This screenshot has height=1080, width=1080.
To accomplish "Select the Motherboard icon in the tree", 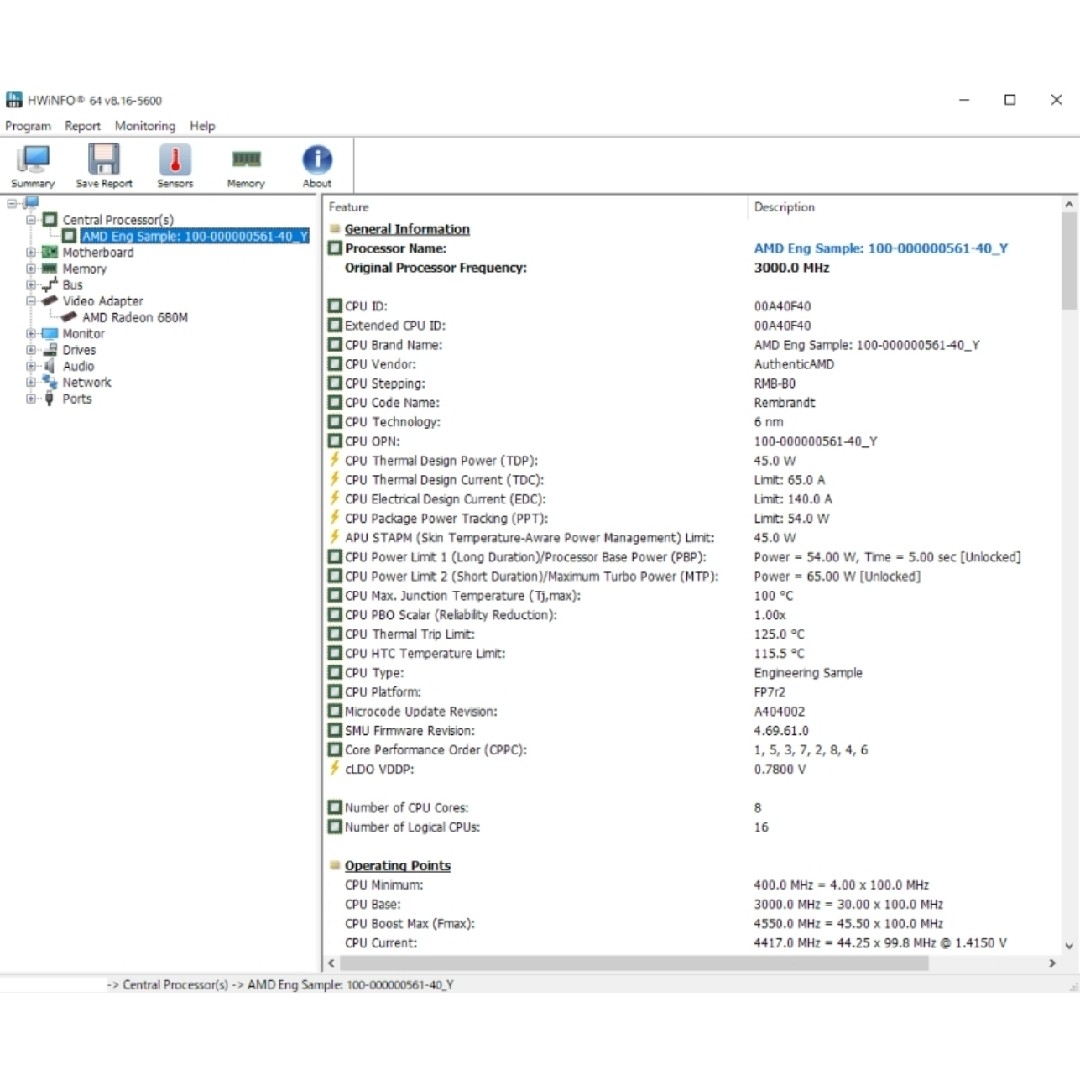I will click(x=50, y=252).
